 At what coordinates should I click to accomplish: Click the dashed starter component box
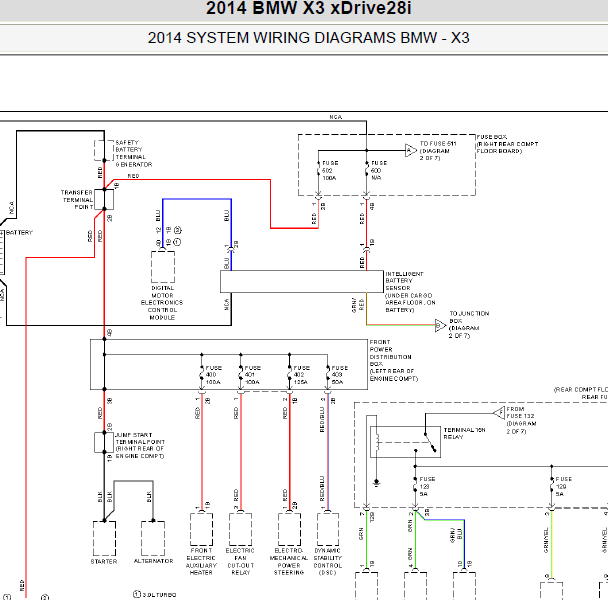tap(104, 538)
